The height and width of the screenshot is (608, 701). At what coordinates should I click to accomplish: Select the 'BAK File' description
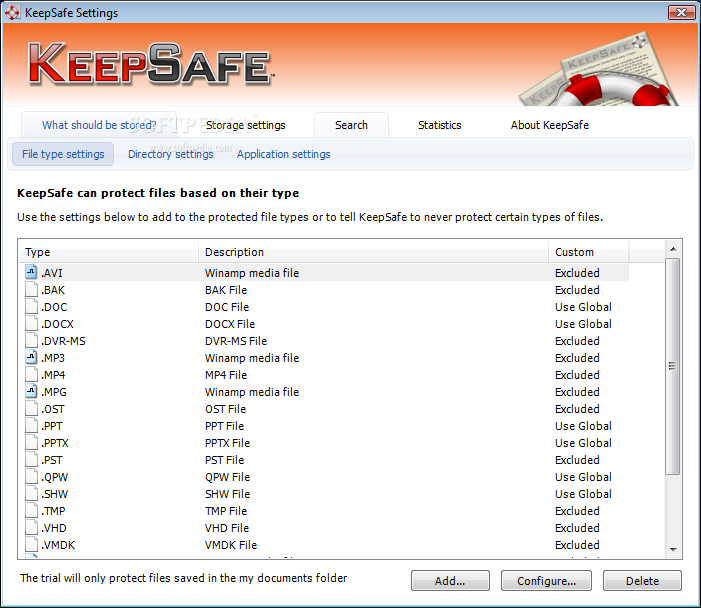(226, 290)
